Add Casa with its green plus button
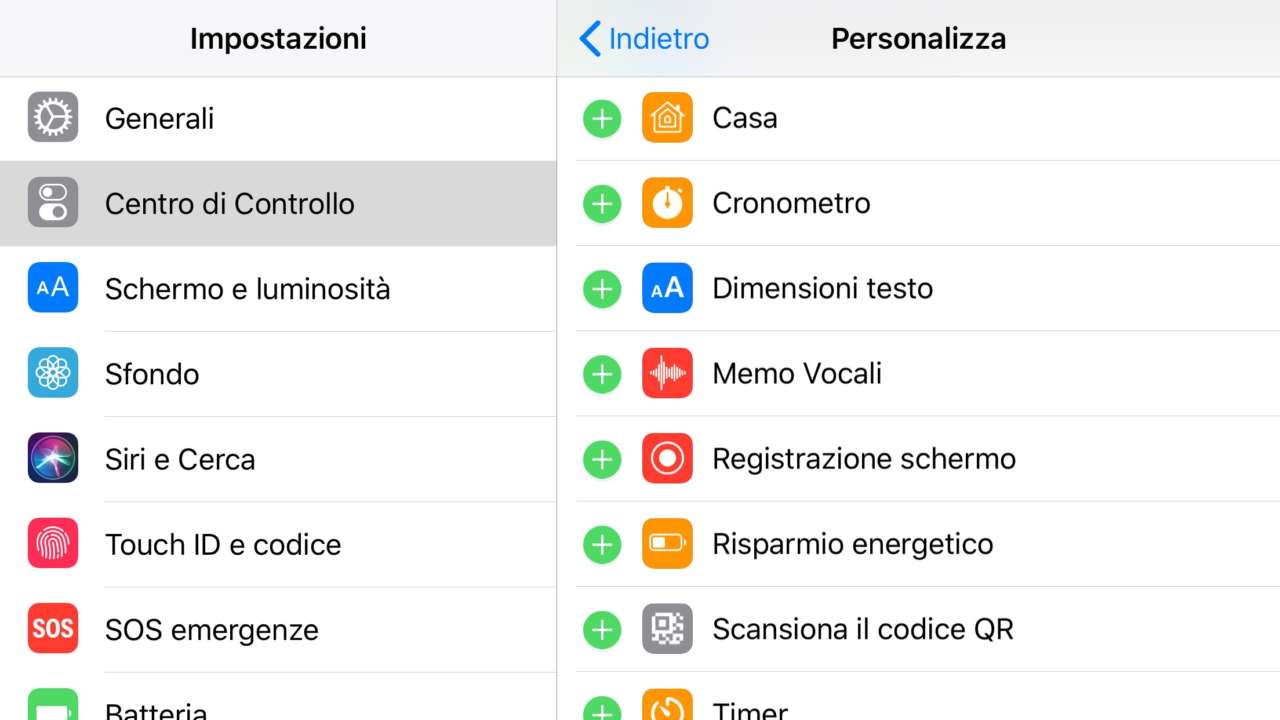The width and height of the screenshot is (1280, 720). (x=602, y=118)
